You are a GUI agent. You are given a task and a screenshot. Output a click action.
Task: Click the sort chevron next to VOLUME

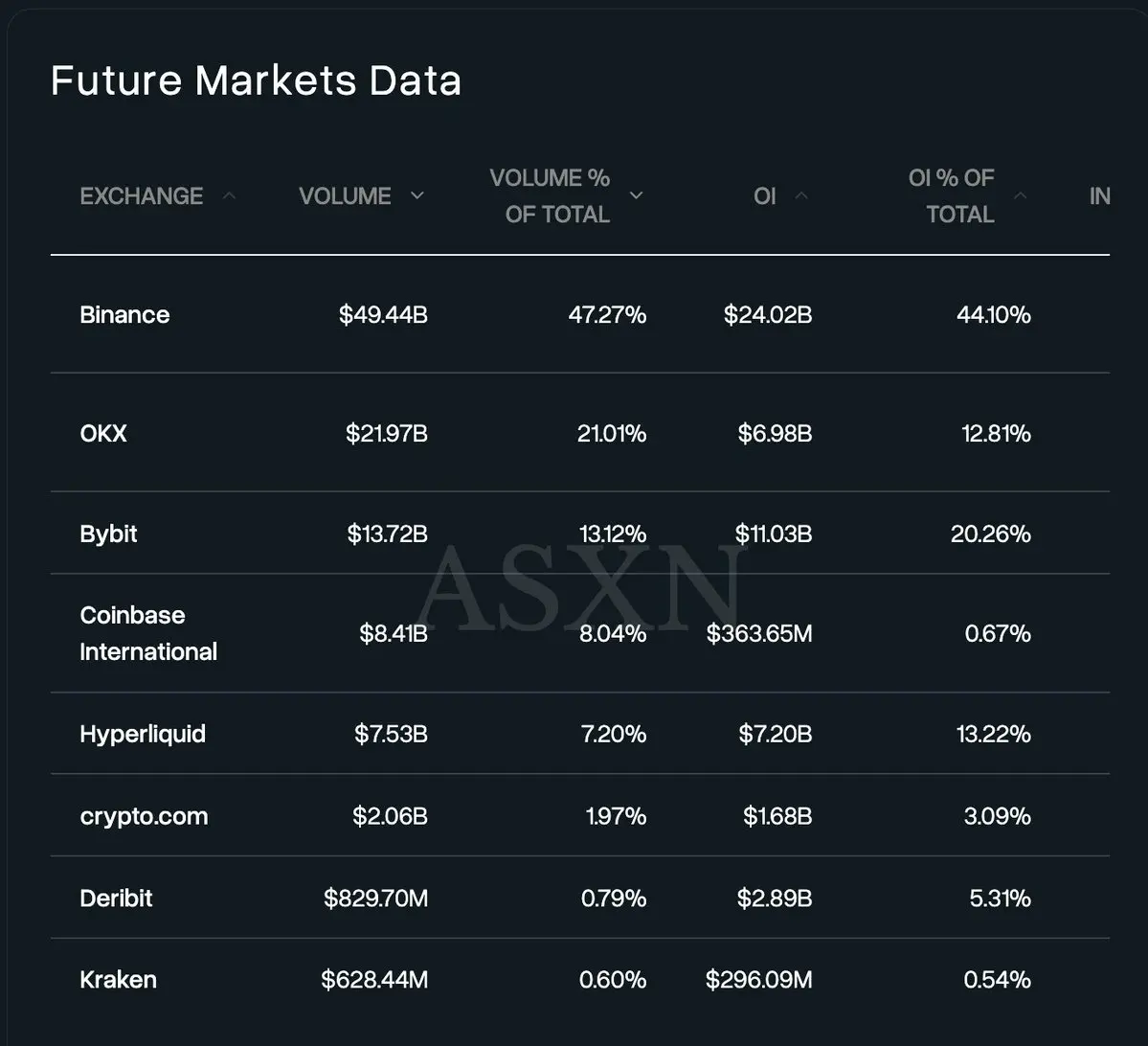pyautogui.click(x=416, y=195)
